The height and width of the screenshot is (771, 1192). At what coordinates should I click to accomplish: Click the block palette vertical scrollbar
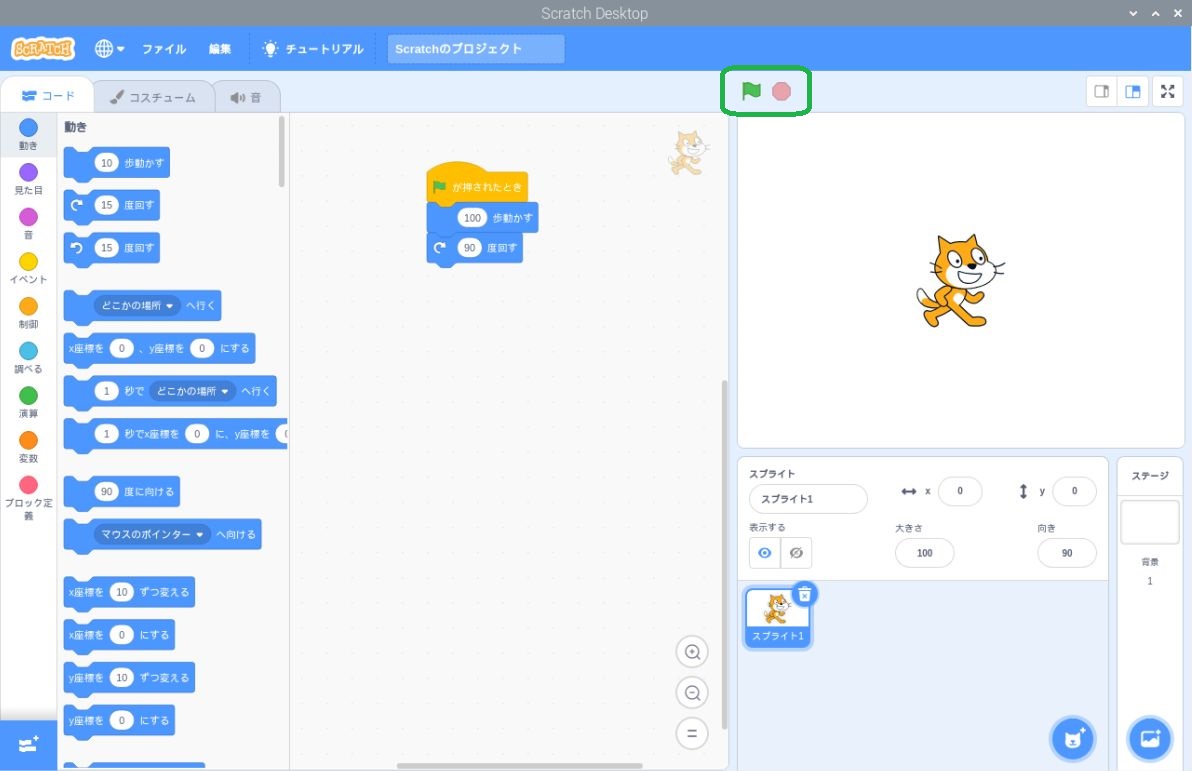click(x=281, y=152)
